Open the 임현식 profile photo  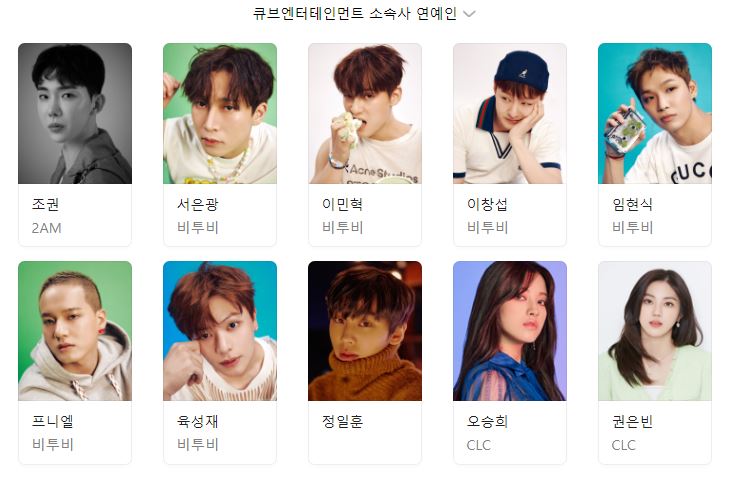click(655, 113)
